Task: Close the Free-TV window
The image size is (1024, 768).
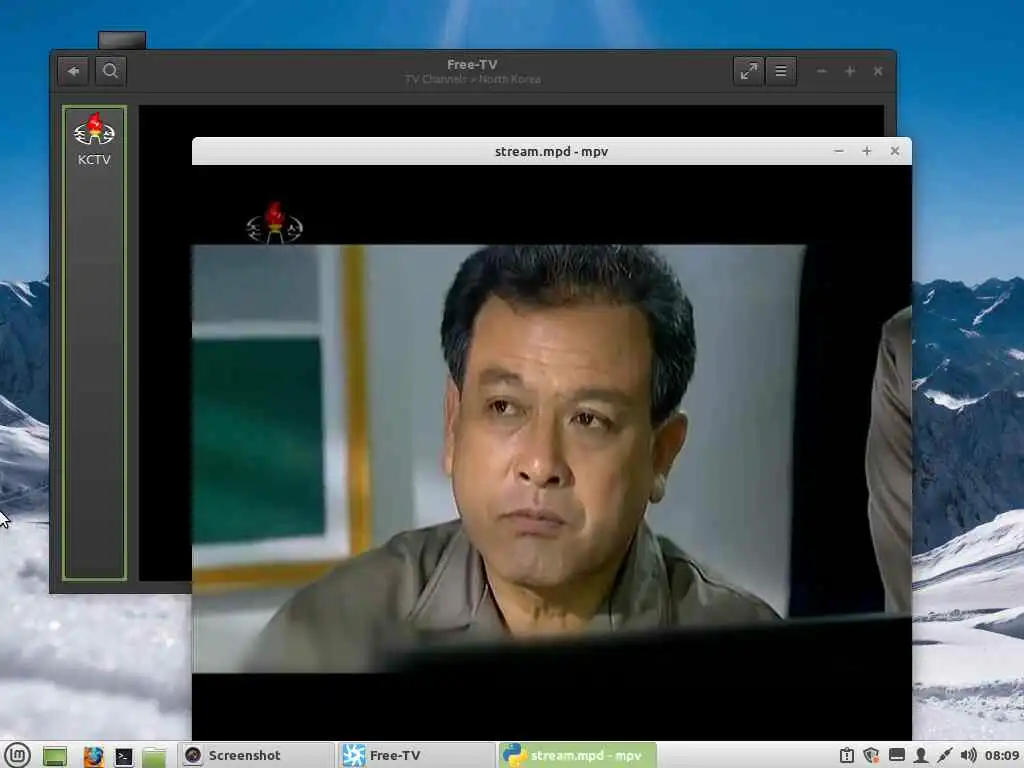Action: [878, 71]
